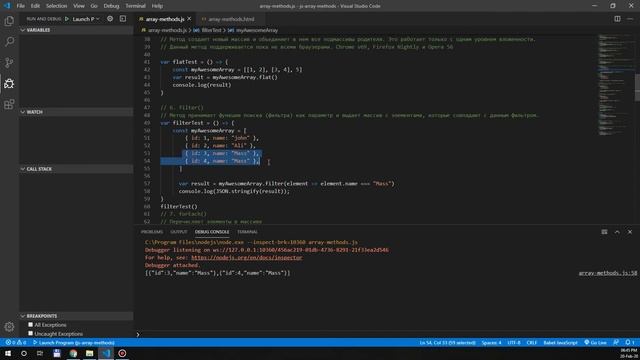Collapse the Breakpoints section

(76, 316)
